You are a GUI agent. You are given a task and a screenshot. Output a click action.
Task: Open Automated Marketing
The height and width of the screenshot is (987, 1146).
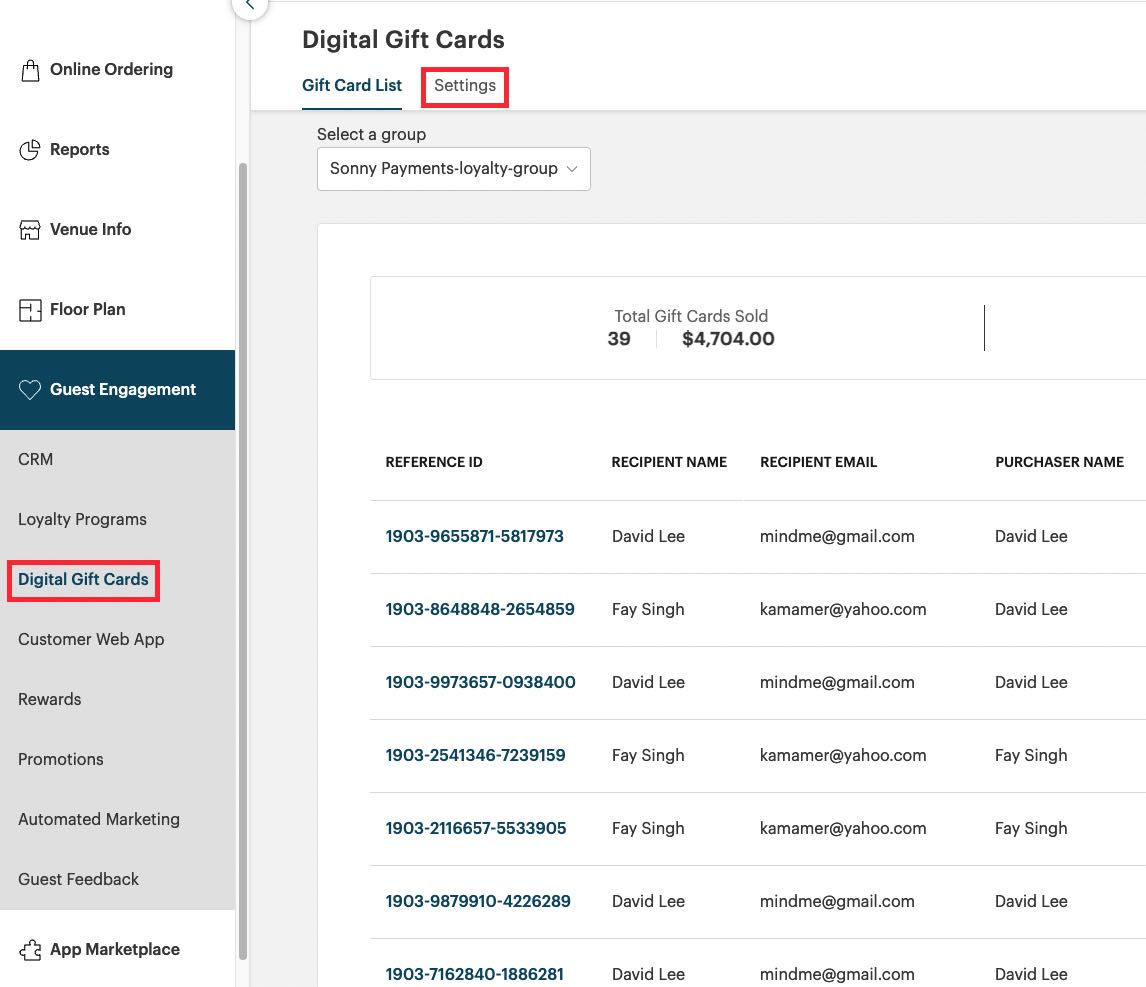(x=98, y=819)
